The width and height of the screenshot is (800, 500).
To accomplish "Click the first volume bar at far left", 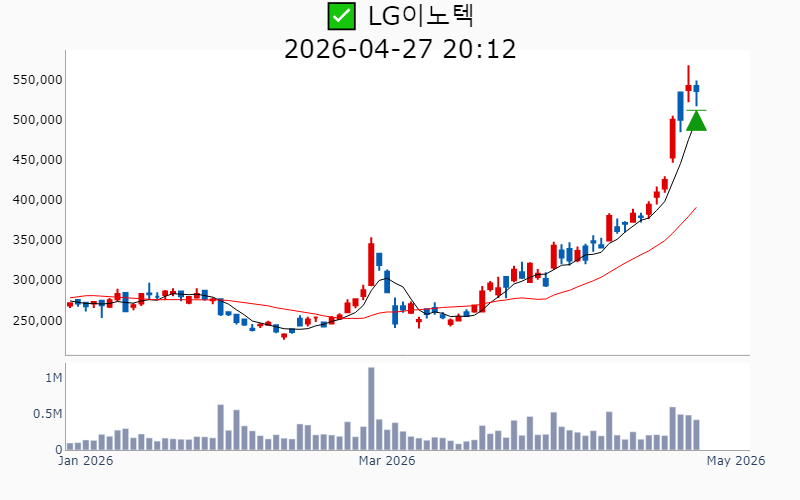I will [x=70, y=446].
